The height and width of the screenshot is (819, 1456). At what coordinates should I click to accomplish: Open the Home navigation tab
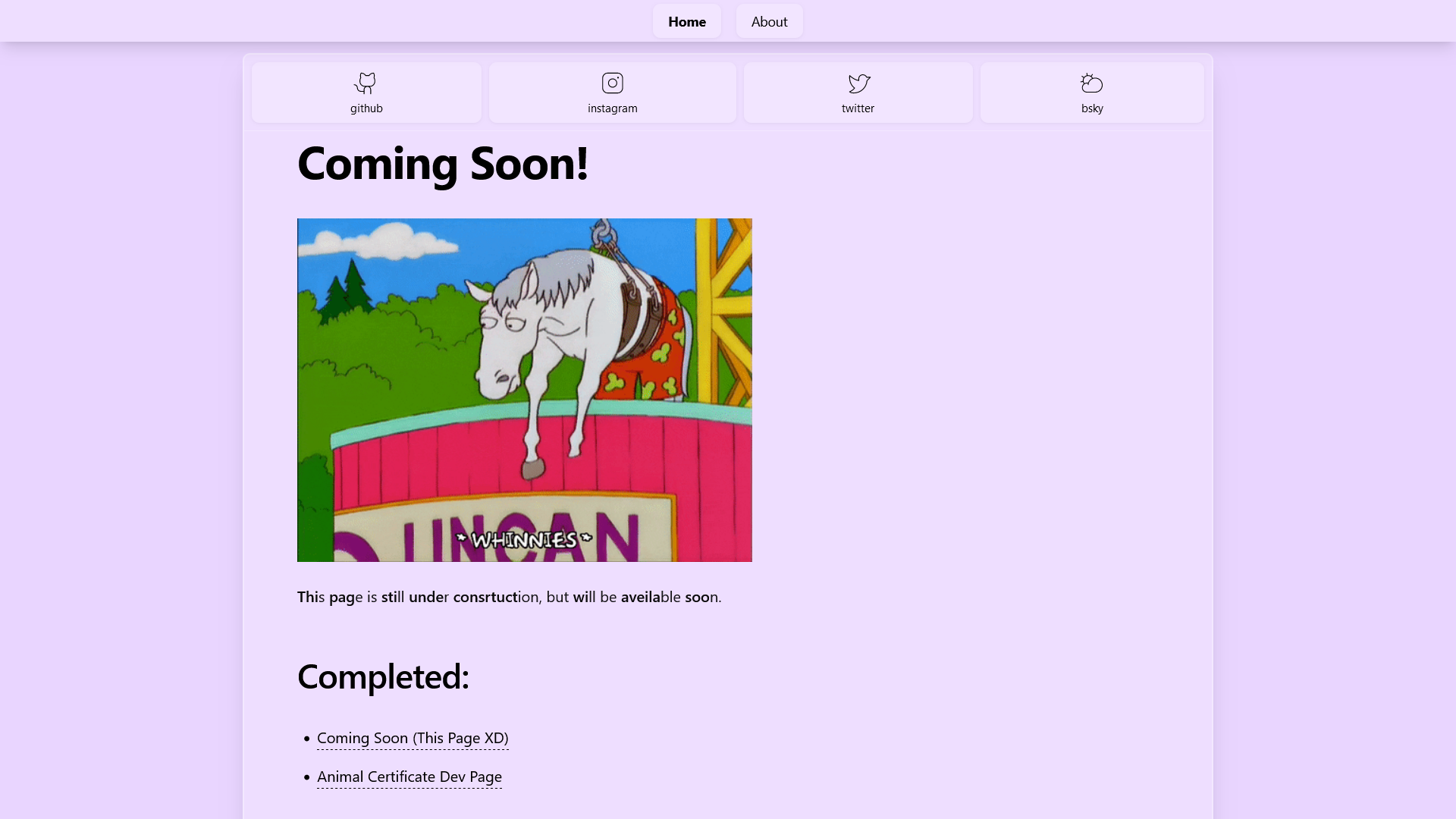pos(686,21)
